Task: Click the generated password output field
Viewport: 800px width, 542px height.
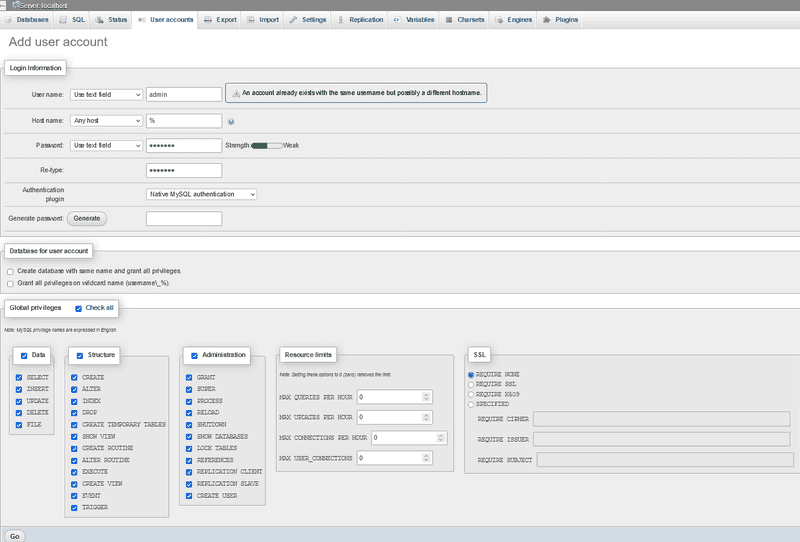Action: [184, 218]
